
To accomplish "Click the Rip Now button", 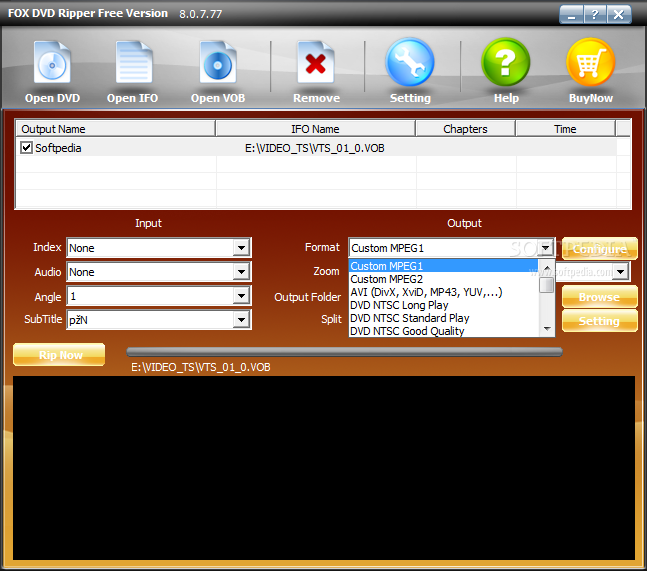I will [x=59, y=355].
